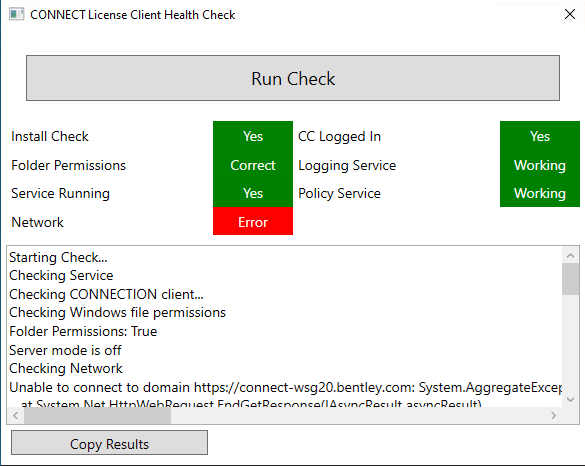Click the 'Install Check' label
This screenshot has width=585, height=466.
(x=50, y=136)
